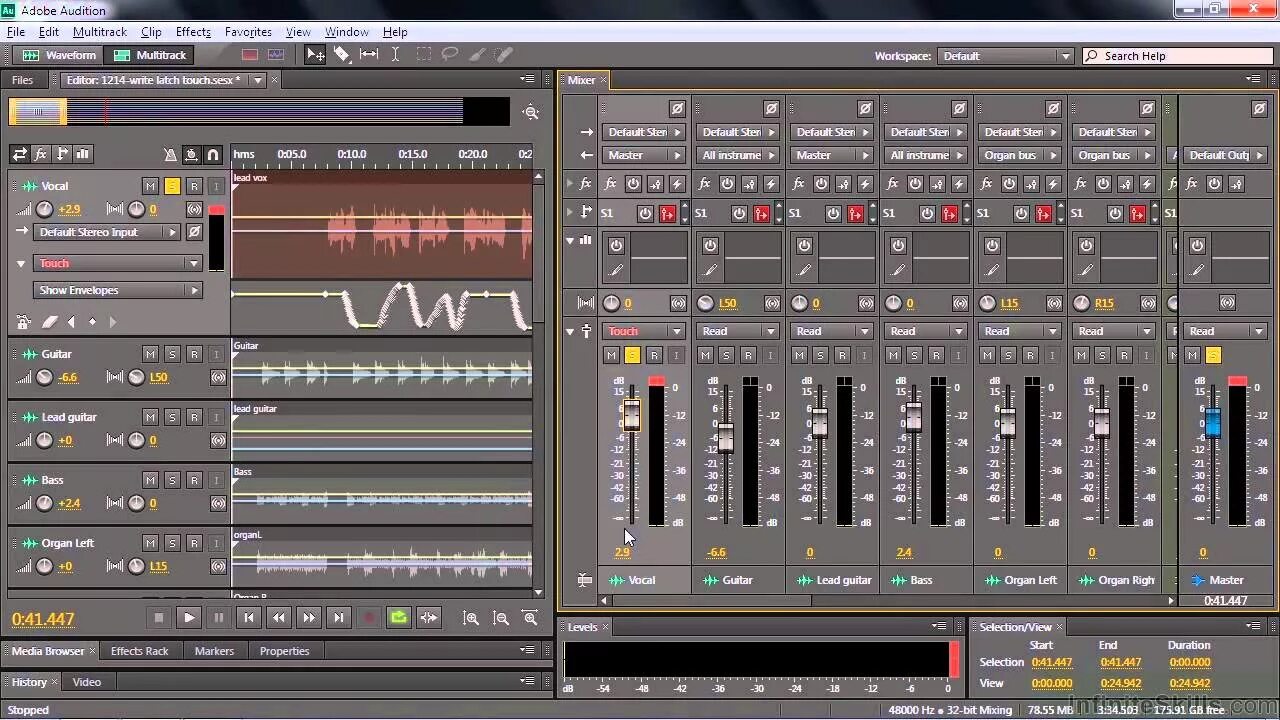Open the overview zoom magnifier
The image size is (1280, 720).
coord(531,113)
